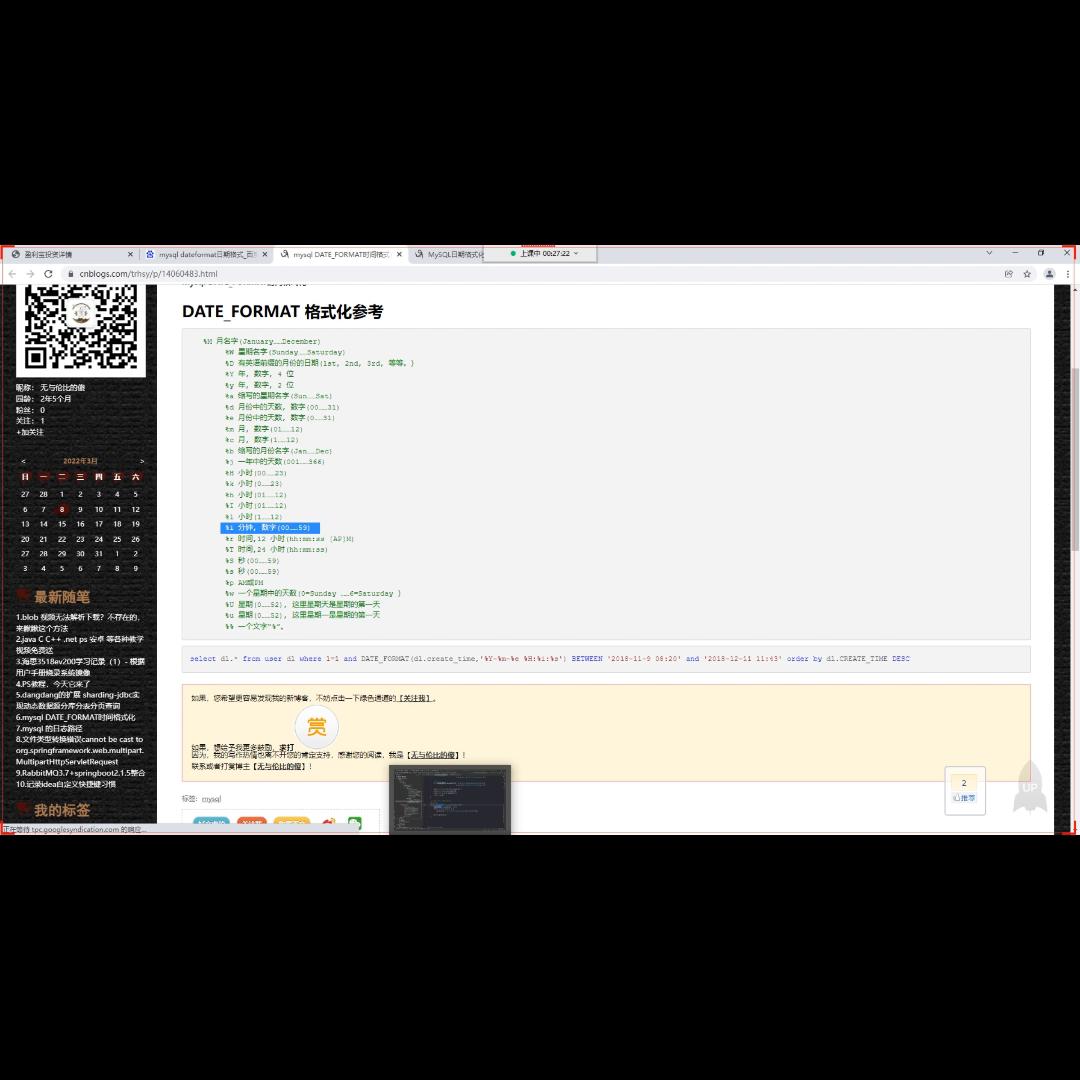Screen dimensions: 1080x1080
Task: Click the select d1.* SQL code line
Action: pos(550,658)
